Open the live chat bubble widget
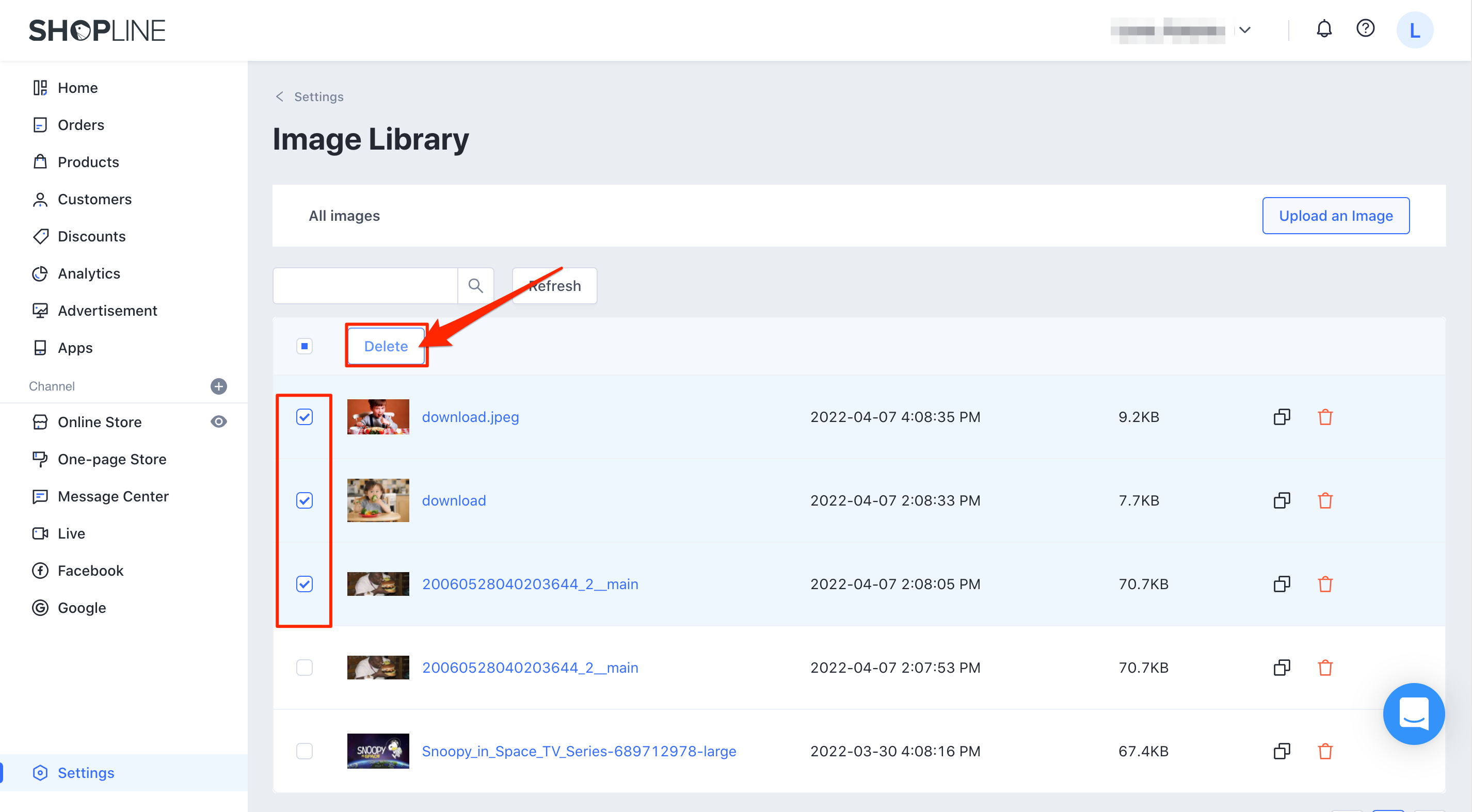Image resolution: width=1472 pixels, height=812 pixels. 1413,713
